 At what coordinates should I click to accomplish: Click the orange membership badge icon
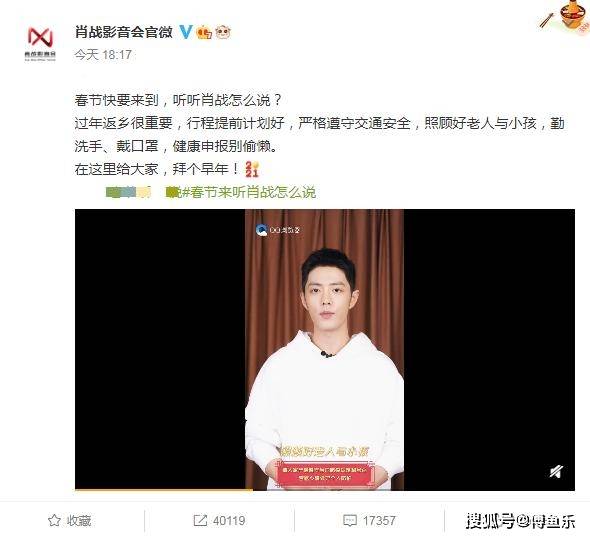(204, 32)
